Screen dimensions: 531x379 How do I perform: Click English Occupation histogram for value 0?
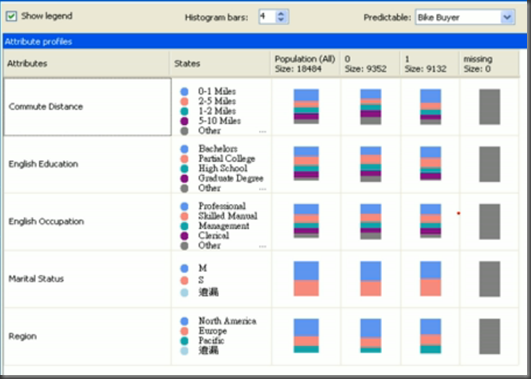[370, 222]
